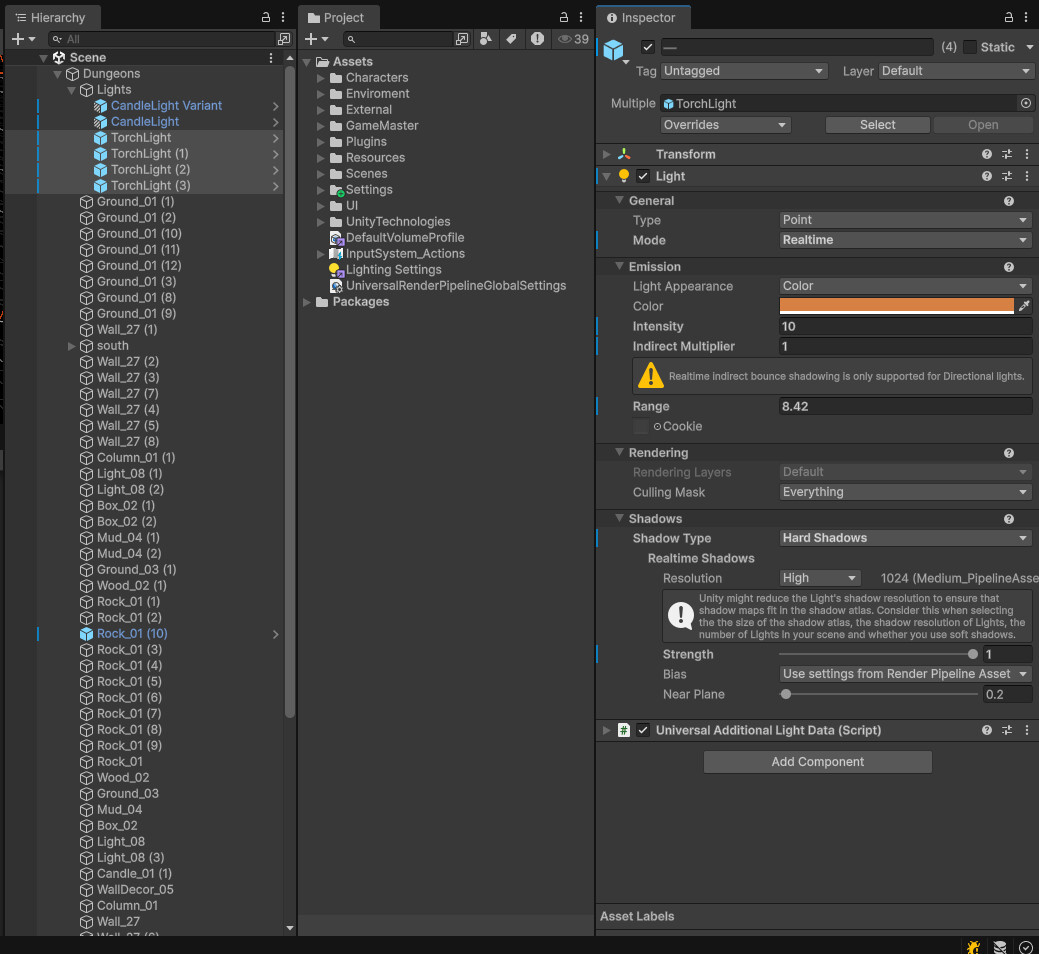
Task: Click the Add Component button
Action: click(817, 761)
